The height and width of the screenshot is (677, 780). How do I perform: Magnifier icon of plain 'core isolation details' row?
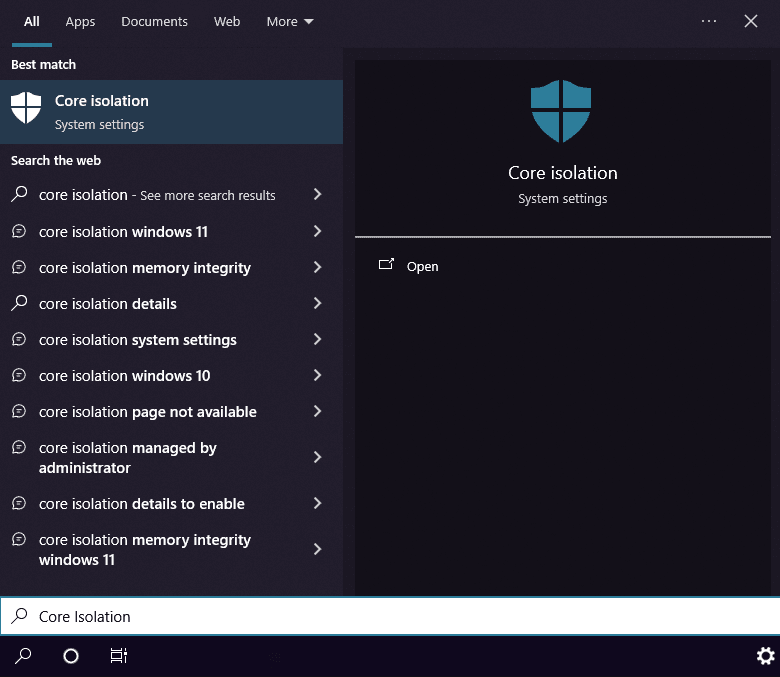point(19,303)
